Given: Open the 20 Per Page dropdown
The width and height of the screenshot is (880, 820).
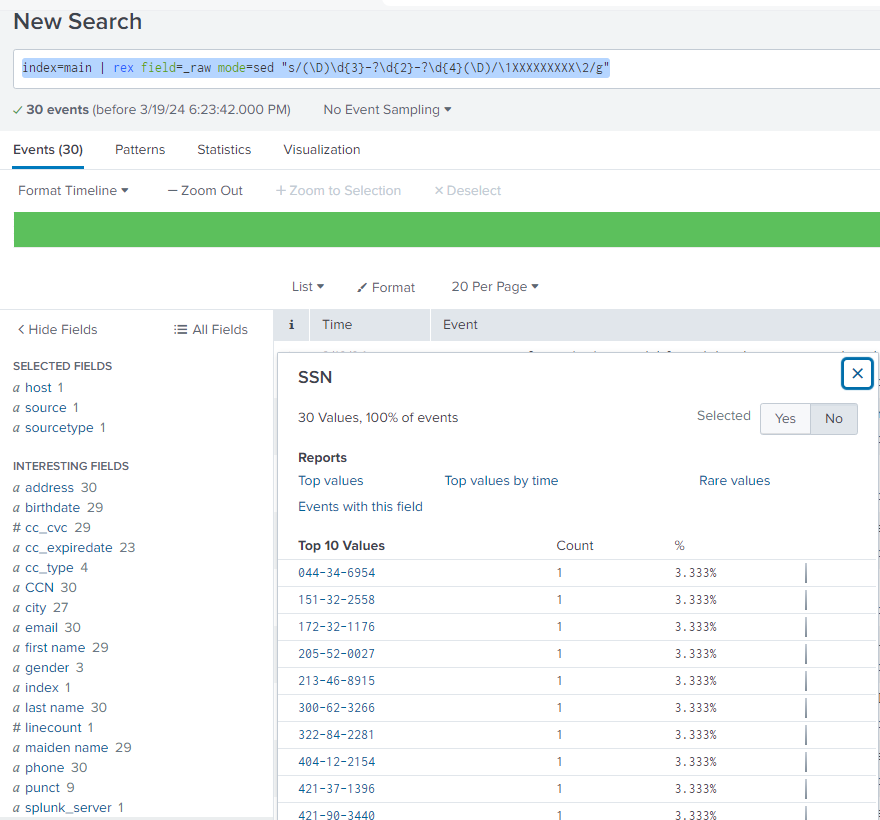Looking at the screenshot, I should 494,287.
